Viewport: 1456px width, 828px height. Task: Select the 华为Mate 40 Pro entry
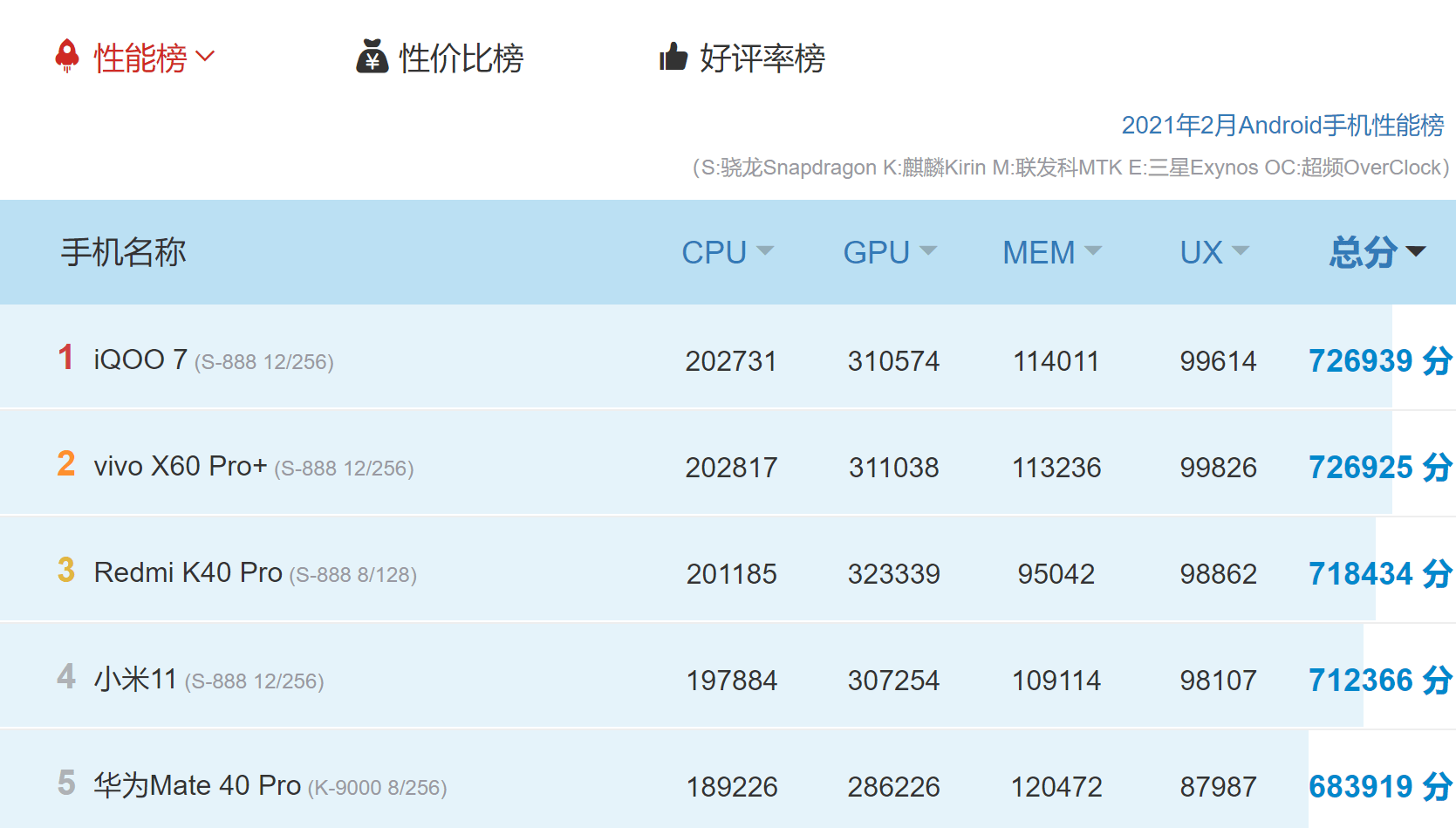click(x=197, y=784)
